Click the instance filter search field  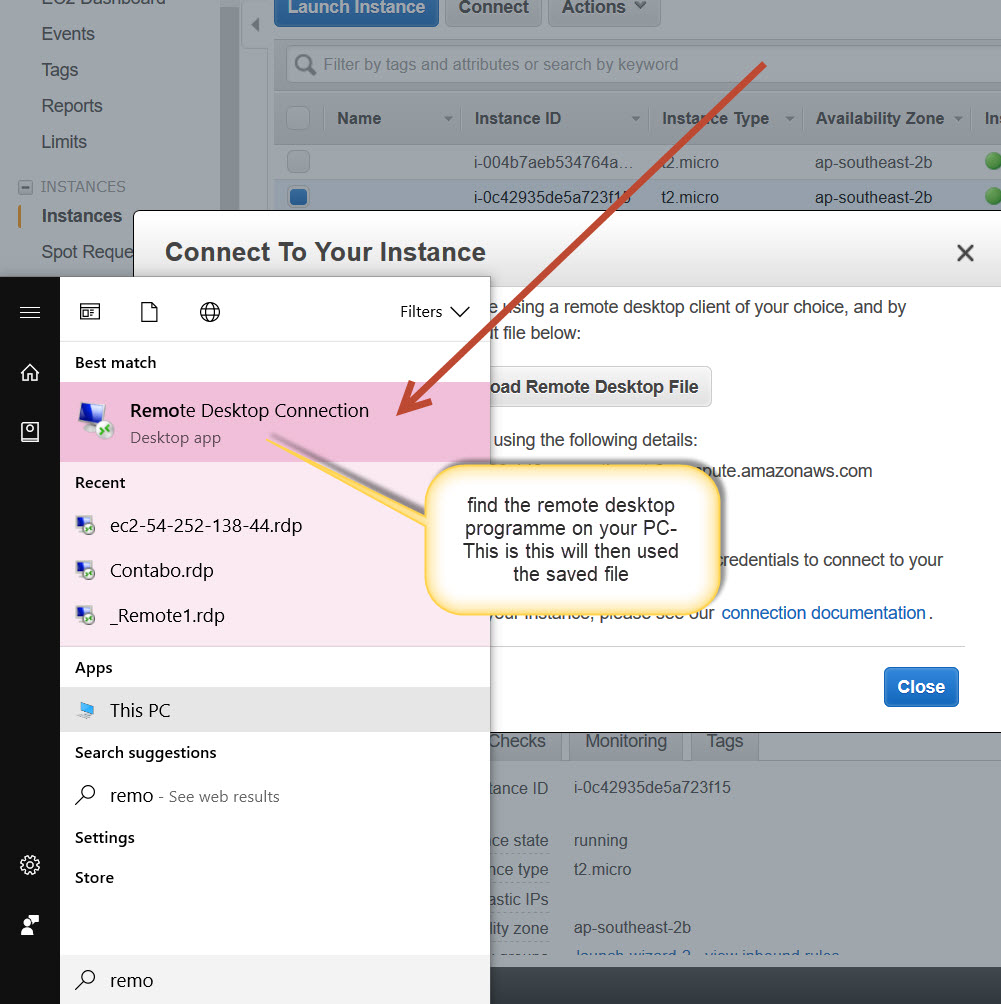640,65
